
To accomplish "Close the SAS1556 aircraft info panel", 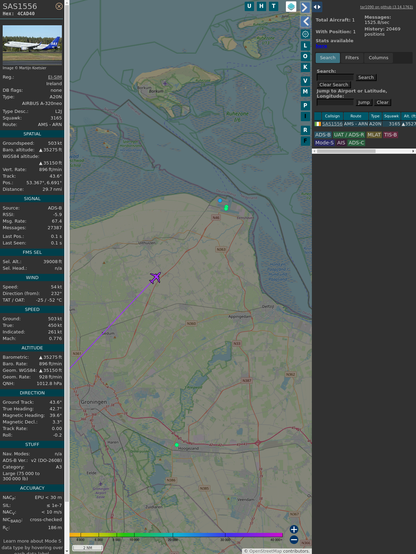I will tap(59, 6).
